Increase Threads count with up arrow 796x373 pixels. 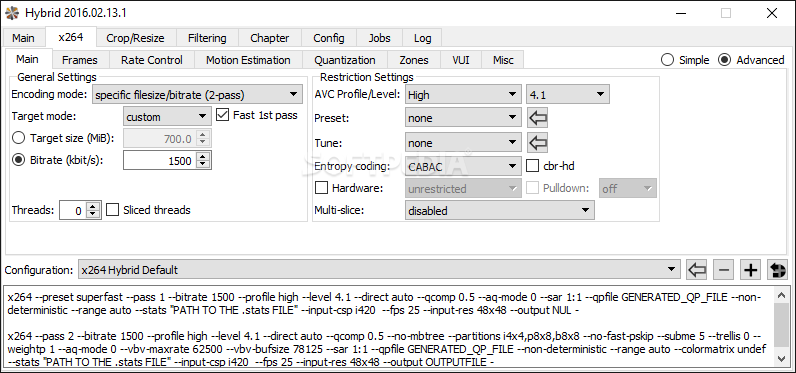pyautogui.click(x=93, y=207)
